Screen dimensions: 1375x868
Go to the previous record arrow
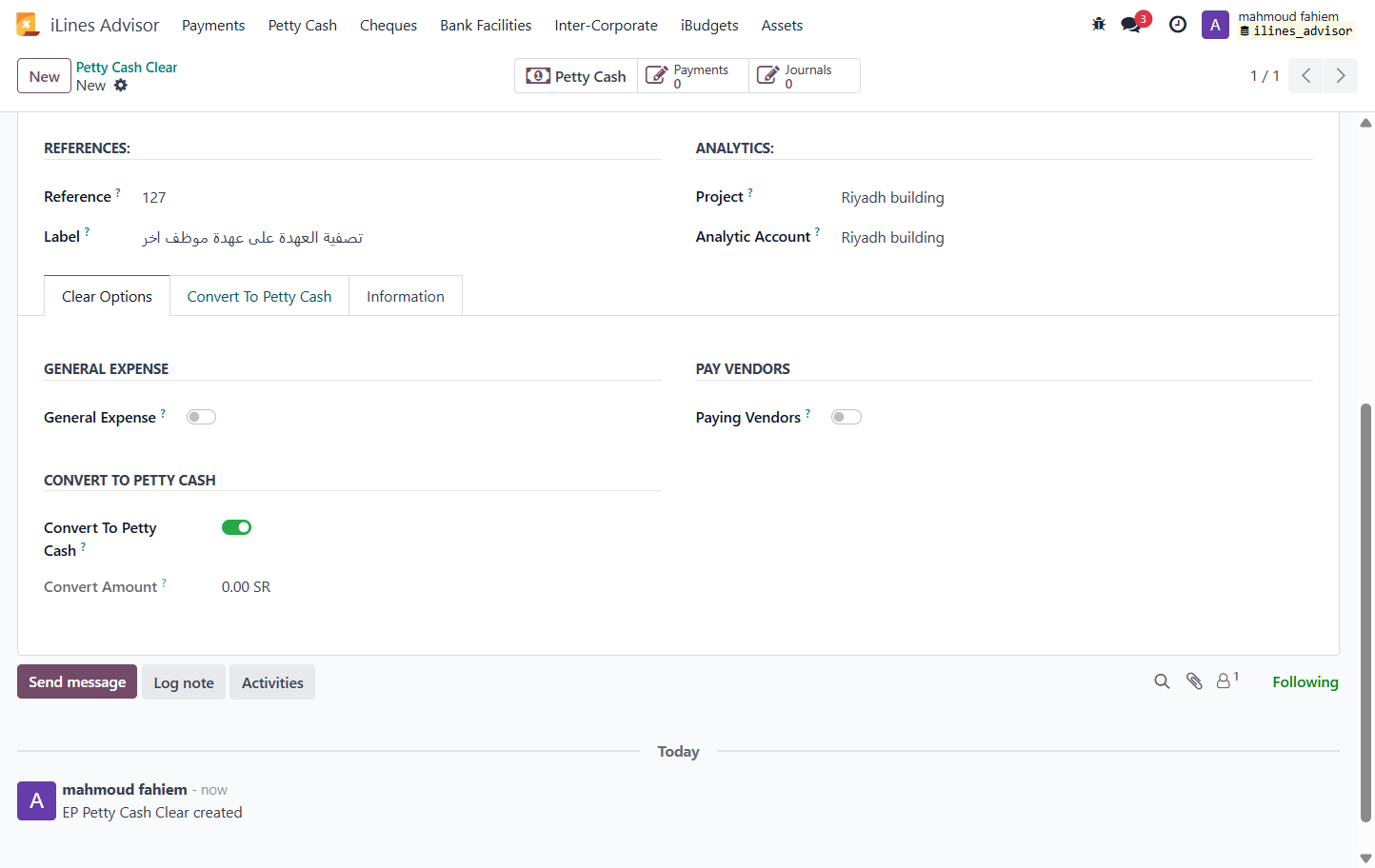coord(1306,76)
